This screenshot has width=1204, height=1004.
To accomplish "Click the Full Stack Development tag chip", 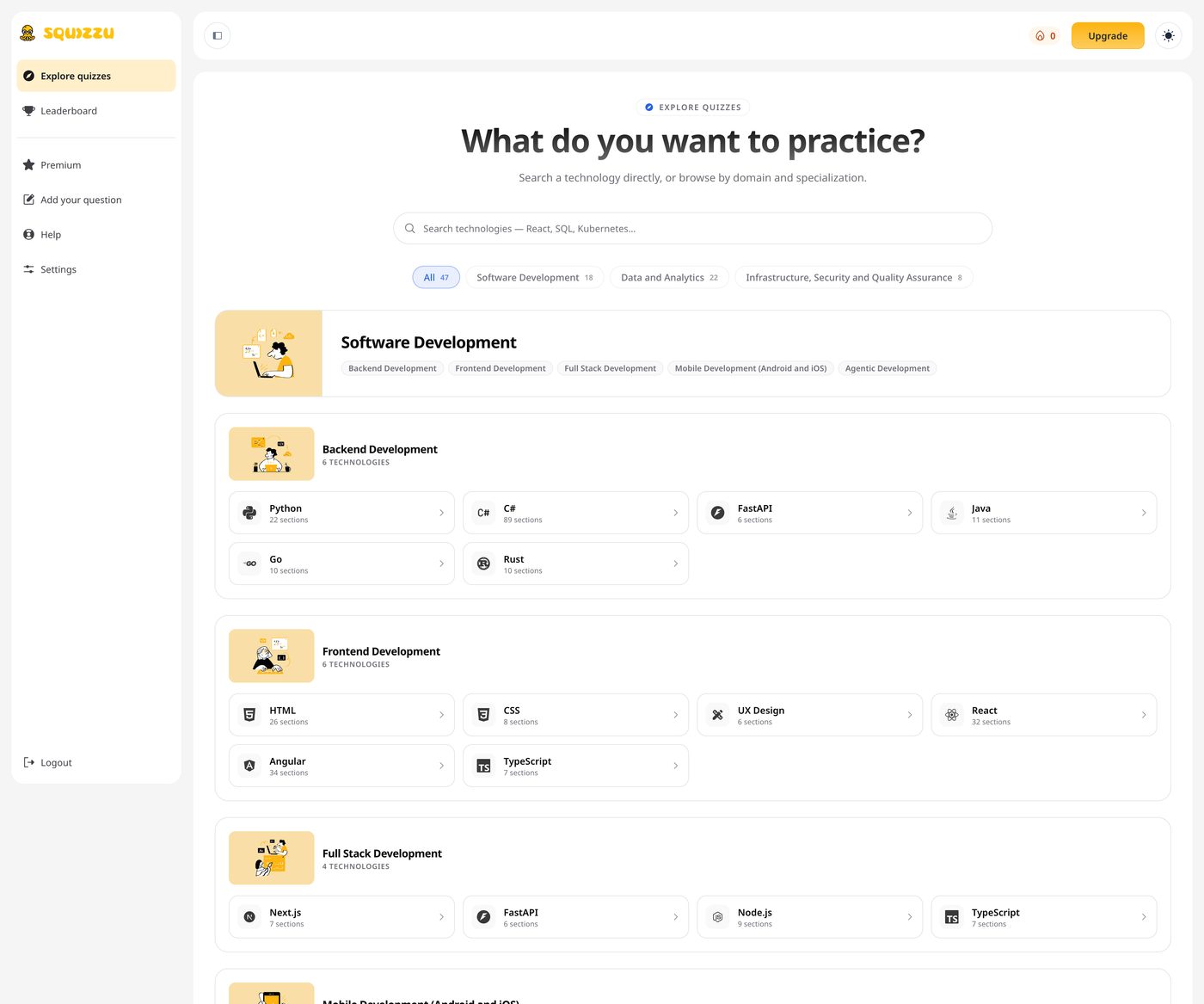I will [610, 368].
